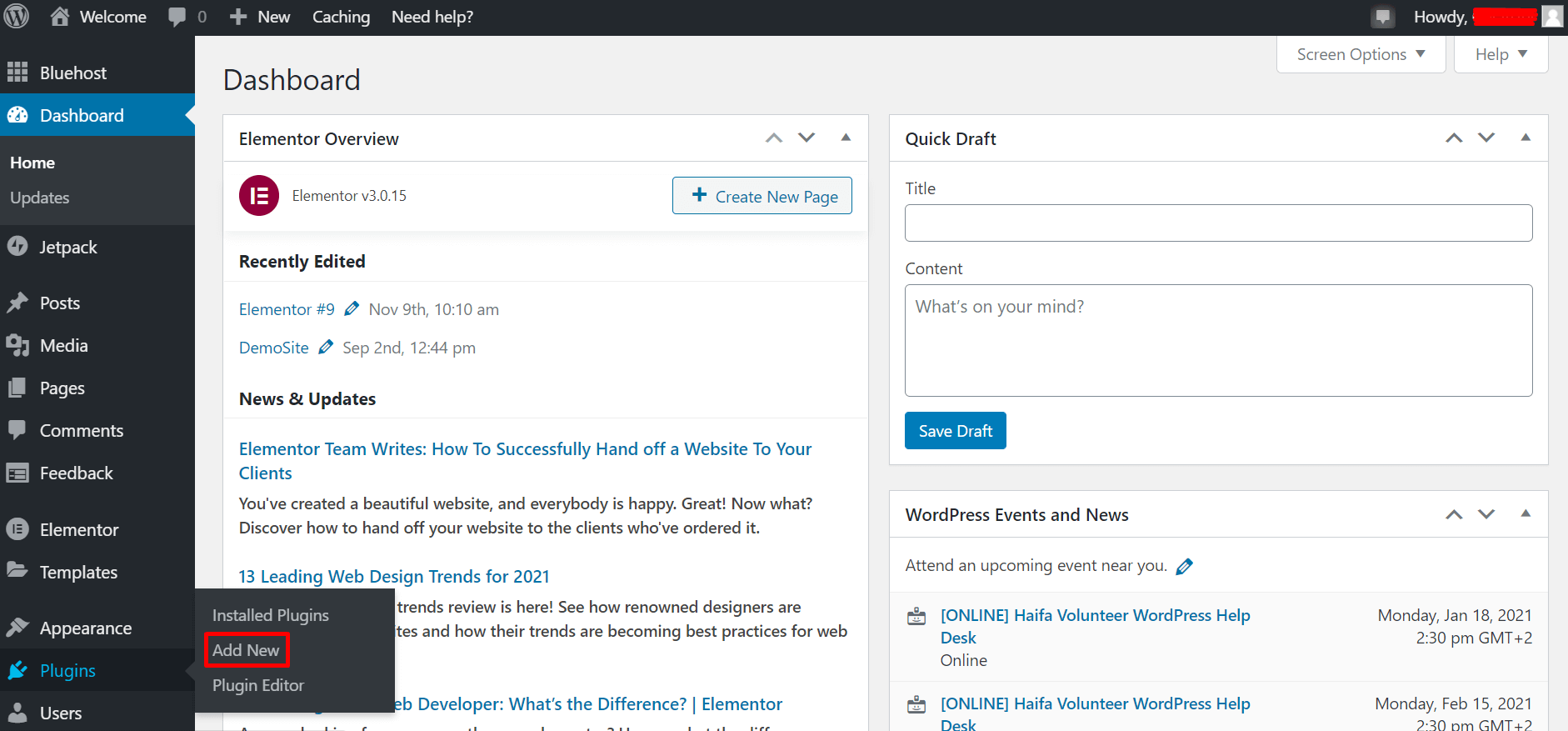Viewport: 1568px width, 731px height.
Task: Collapse the WordPress Events and News panel
Action: pyautogui.click(x=1526, y=513)
